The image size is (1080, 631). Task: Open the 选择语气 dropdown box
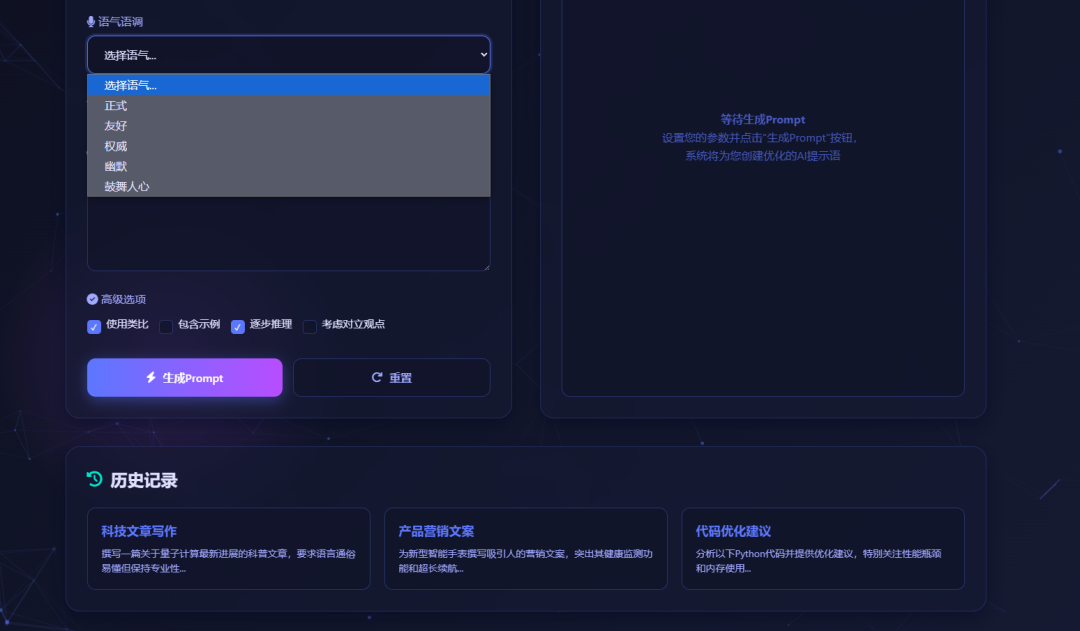[289, 54]
